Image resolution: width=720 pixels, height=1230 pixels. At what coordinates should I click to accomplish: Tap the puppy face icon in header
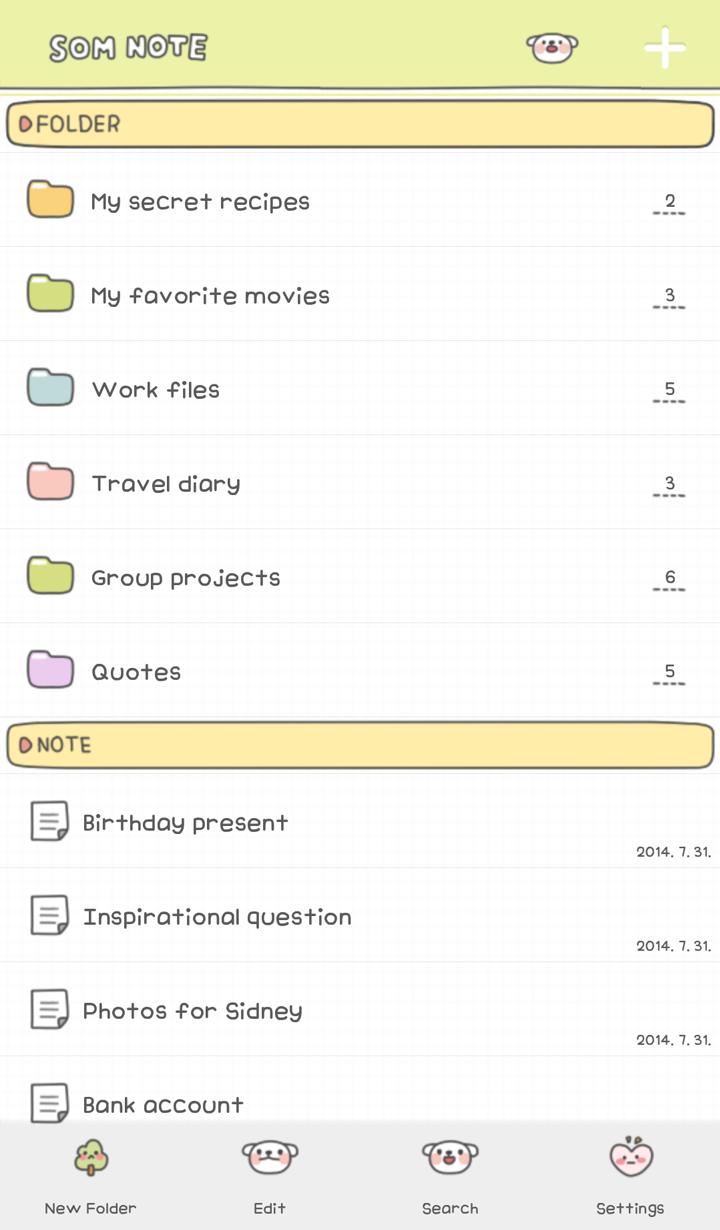[x=553, y=47]
